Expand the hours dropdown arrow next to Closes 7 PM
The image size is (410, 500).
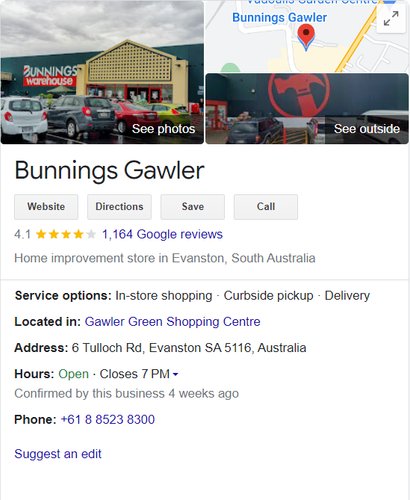176,374
